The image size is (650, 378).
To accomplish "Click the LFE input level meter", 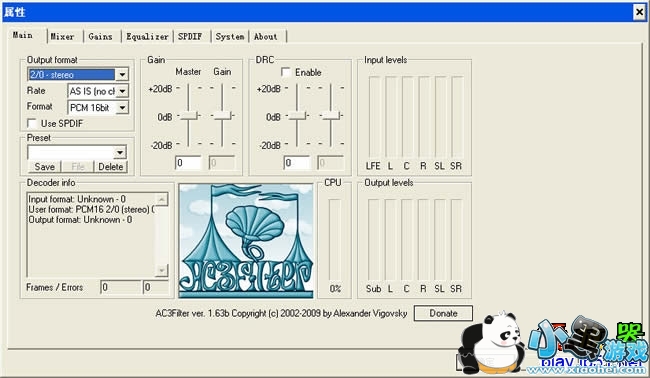I will [374, 117].
